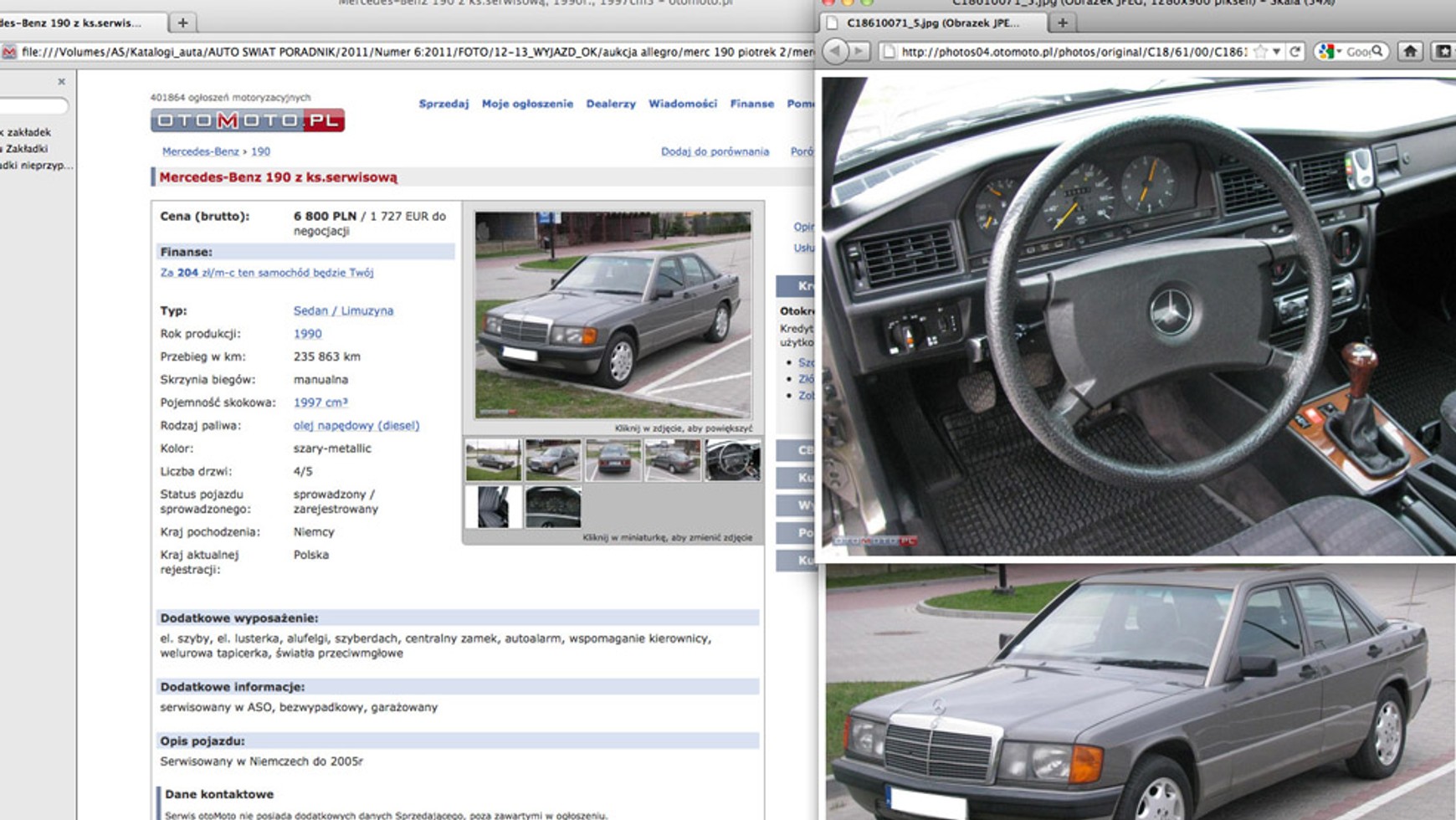Click the bookmarks sidebar search field
1456x820 pixels.
coord(33,106)
